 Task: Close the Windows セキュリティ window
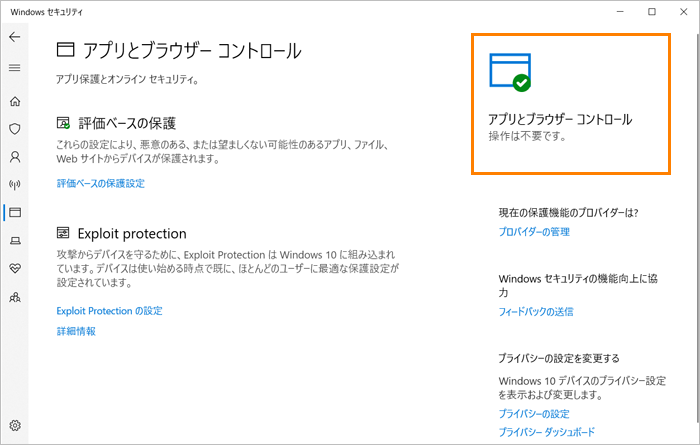pos(683,12)
